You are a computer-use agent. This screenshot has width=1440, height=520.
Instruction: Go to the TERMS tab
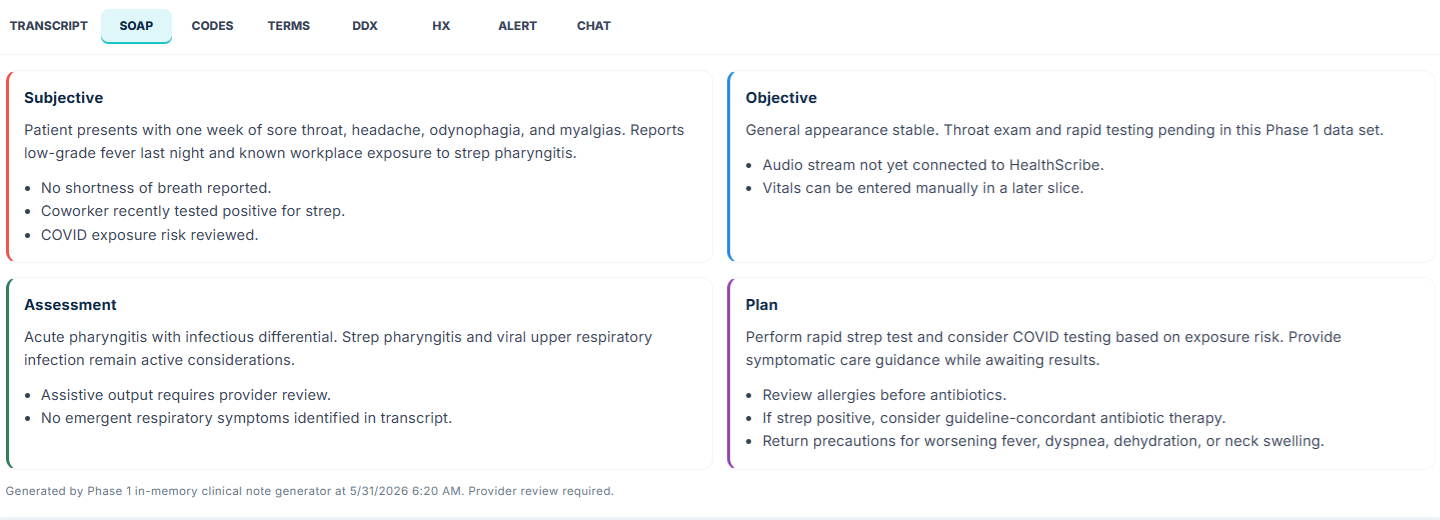289,26
